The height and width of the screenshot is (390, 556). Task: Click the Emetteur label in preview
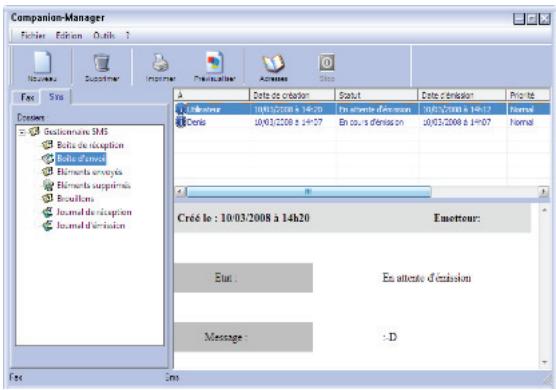click(457, 218)
